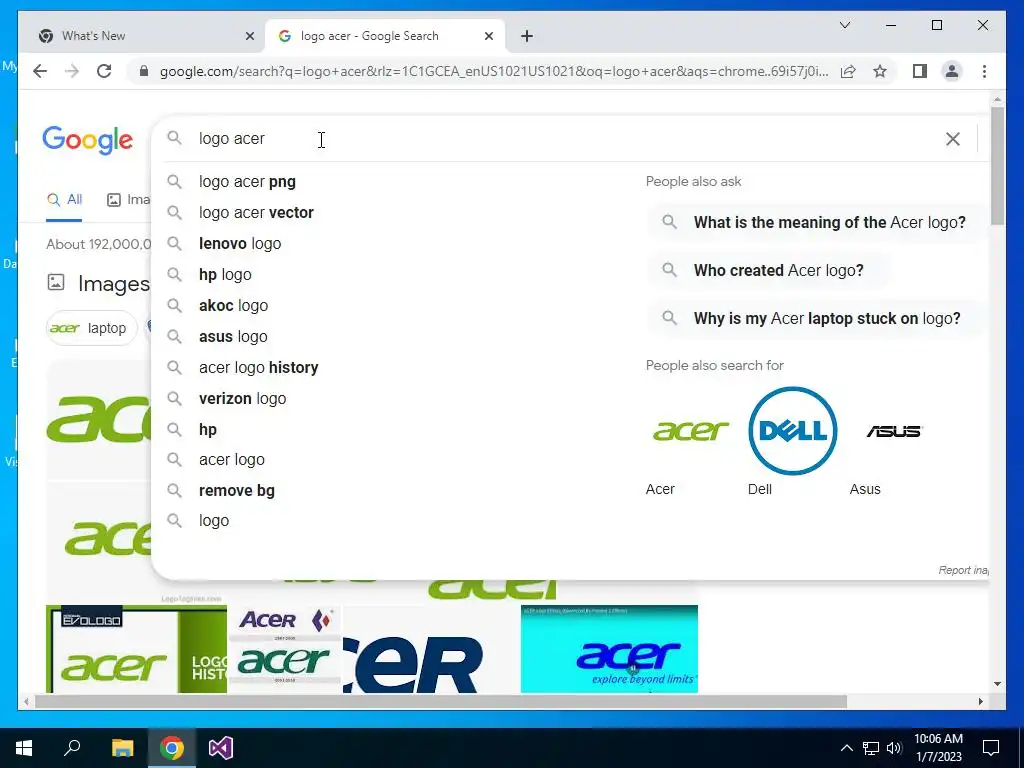Viewport: 1024px width, 768px height.
Task: Show hidden system tray icons
Action: click(x=846, y=748)
